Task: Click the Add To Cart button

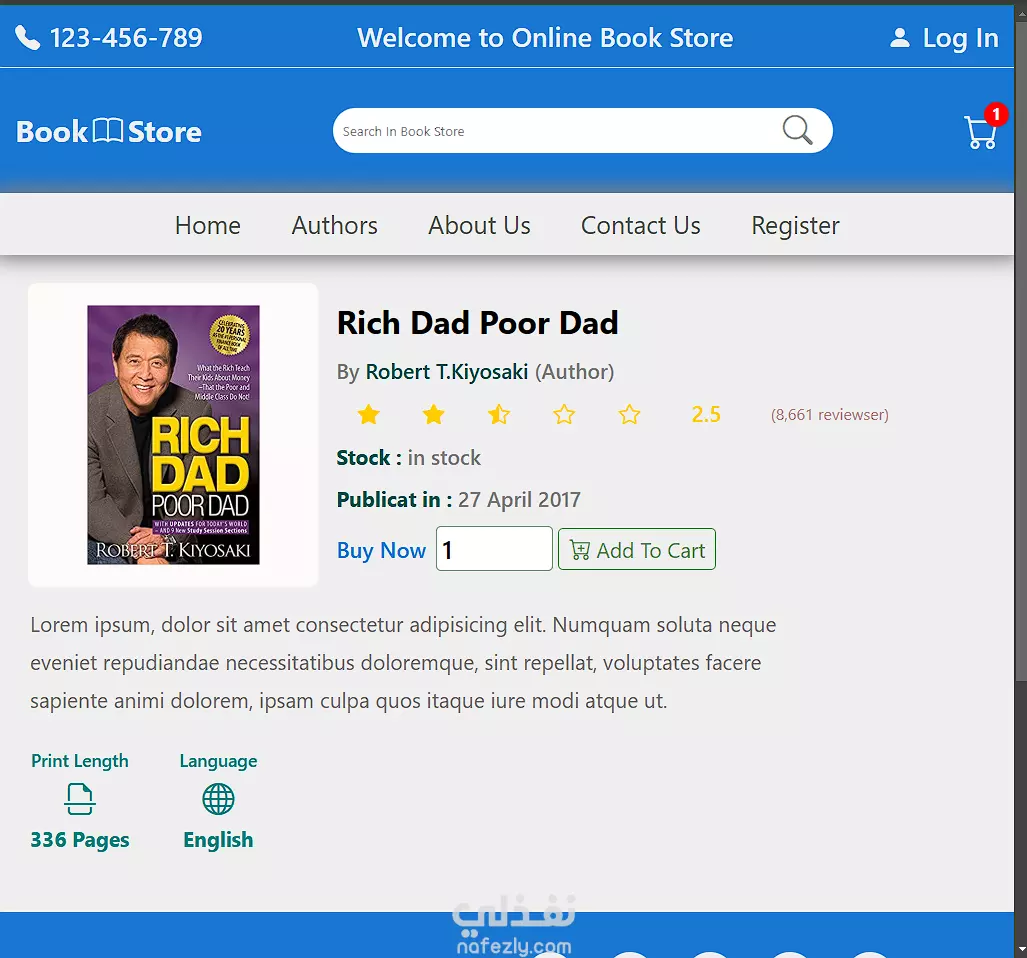Action: click(x=637, y=549)
